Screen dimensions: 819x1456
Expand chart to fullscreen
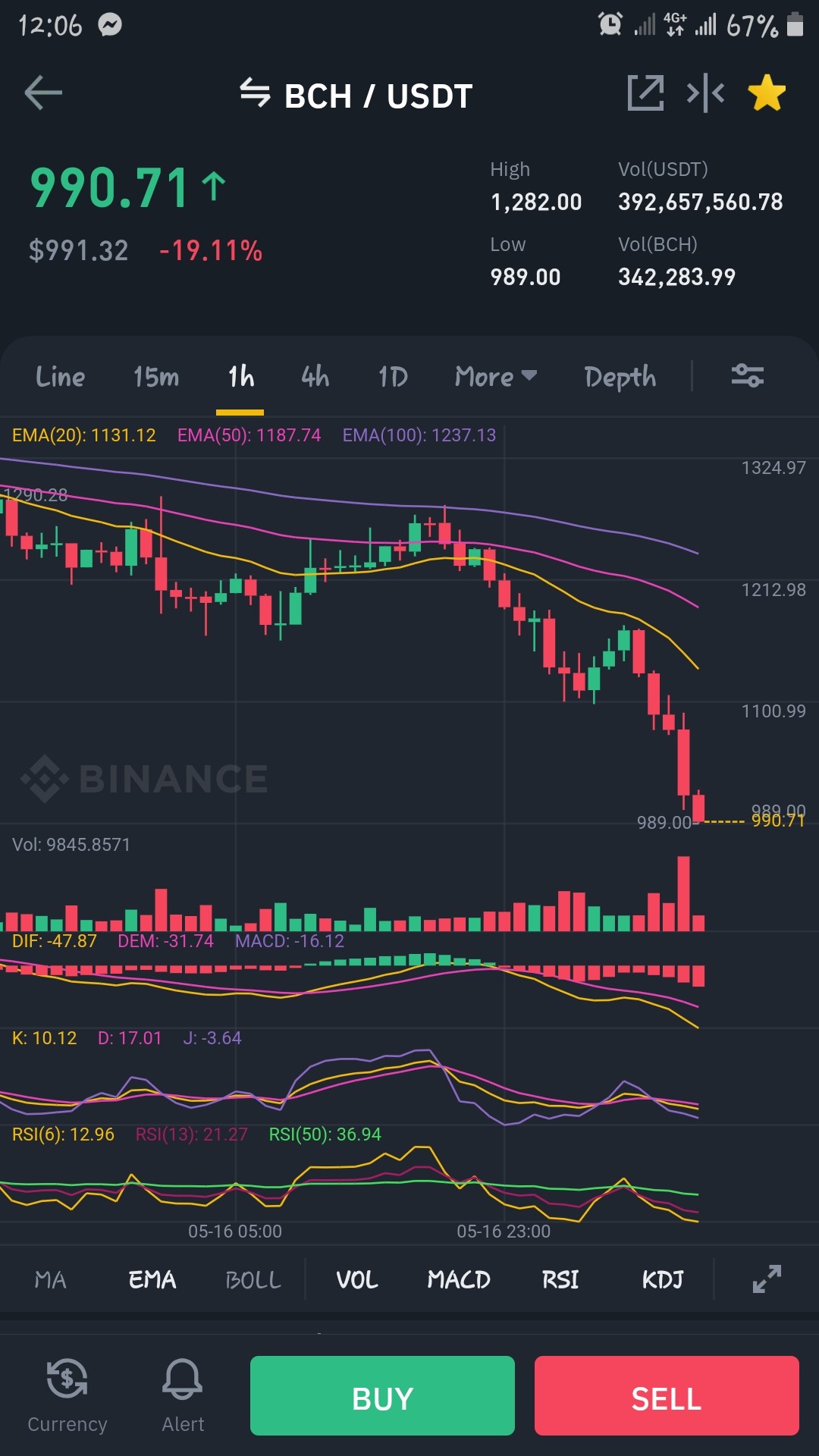click(x=767, y=1279)
